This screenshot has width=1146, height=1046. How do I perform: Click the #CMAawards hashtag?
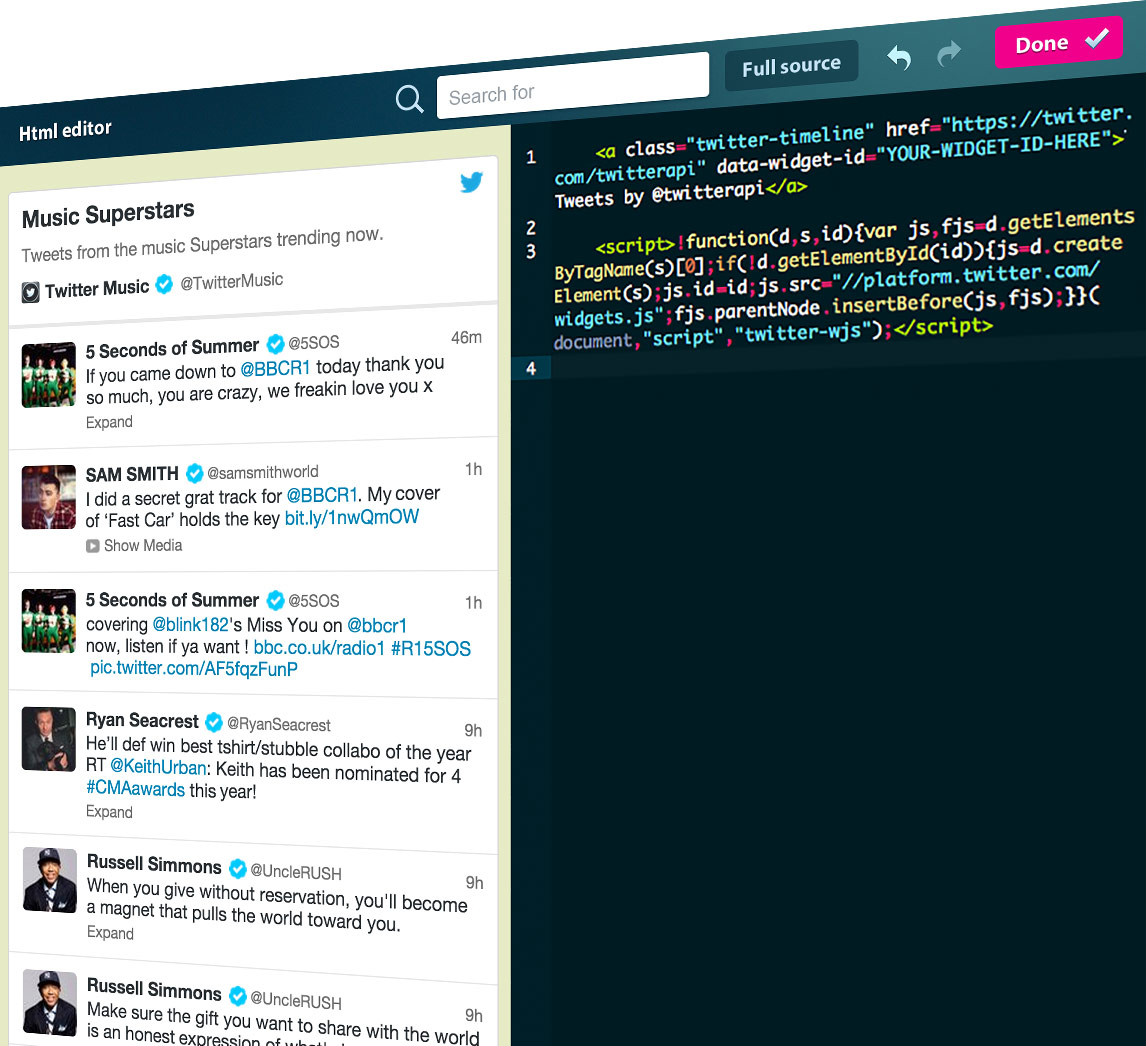135,789
